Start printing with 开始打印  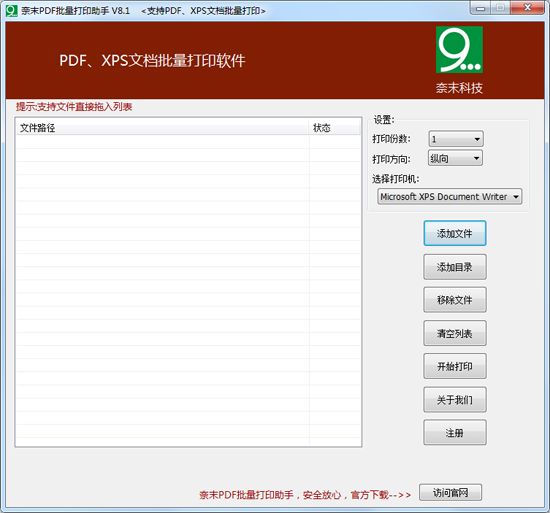point(455,366)
